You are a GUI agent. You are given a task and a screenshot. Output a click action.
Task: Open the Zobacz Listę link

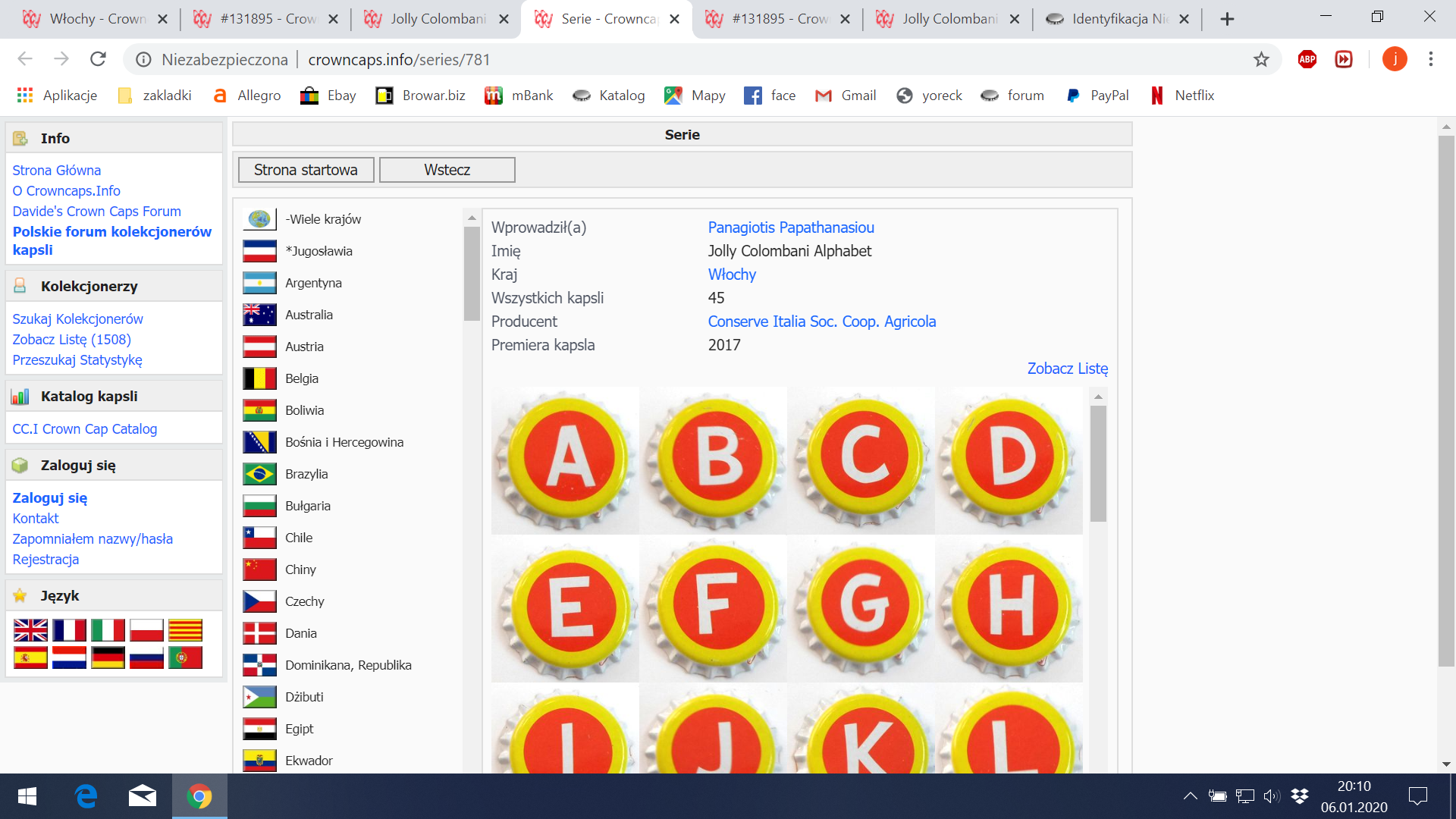tap(1067, 369)
